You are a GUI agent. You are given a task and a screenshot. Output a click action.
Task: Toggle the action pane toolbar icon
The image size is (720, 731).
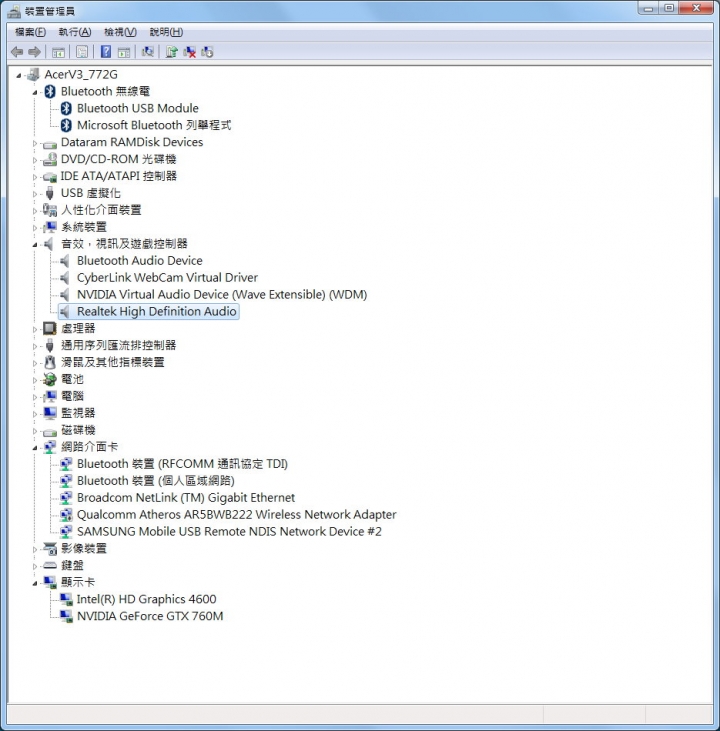click(124, 52)
